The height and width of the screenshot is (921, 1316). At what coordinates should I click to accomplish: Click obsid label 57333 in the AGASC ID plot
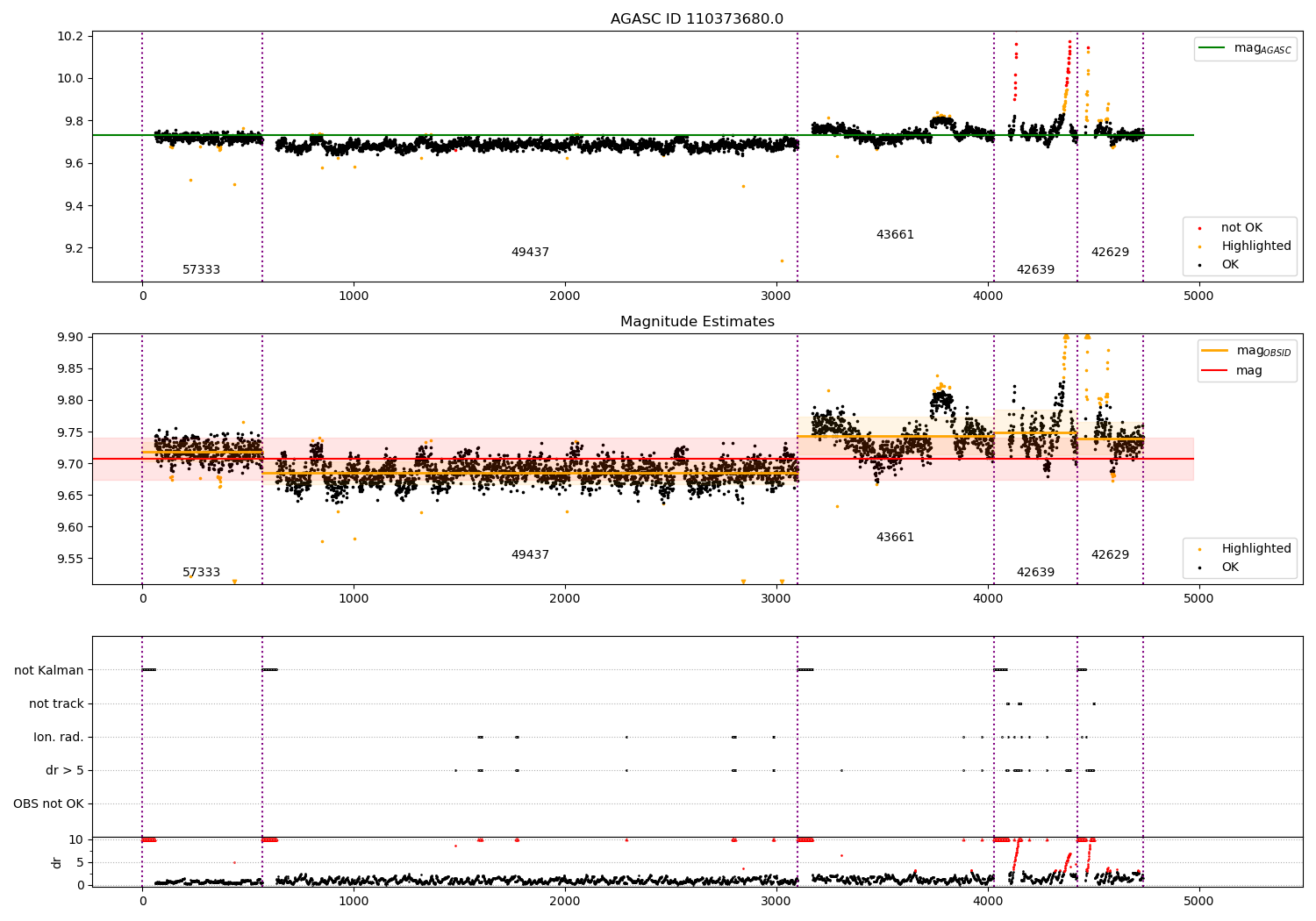click(x=201, y=270)
